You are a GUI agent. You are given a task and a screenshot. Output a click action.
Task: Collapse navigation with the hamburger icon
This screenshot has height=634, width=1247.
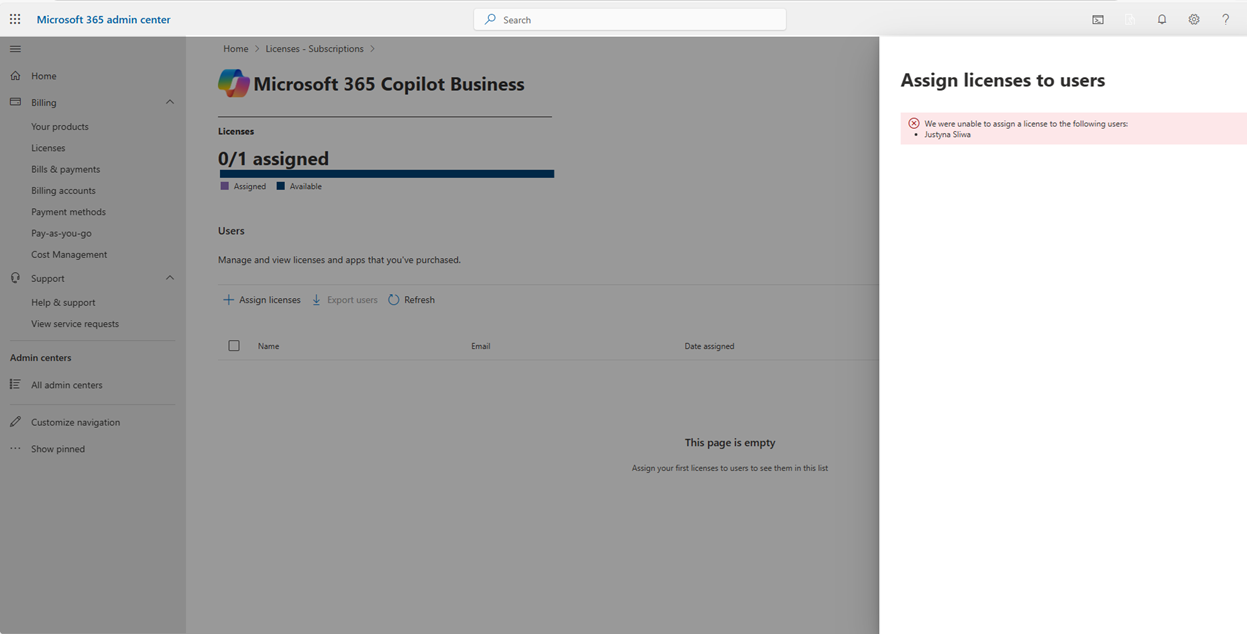[x=15, y=49]
